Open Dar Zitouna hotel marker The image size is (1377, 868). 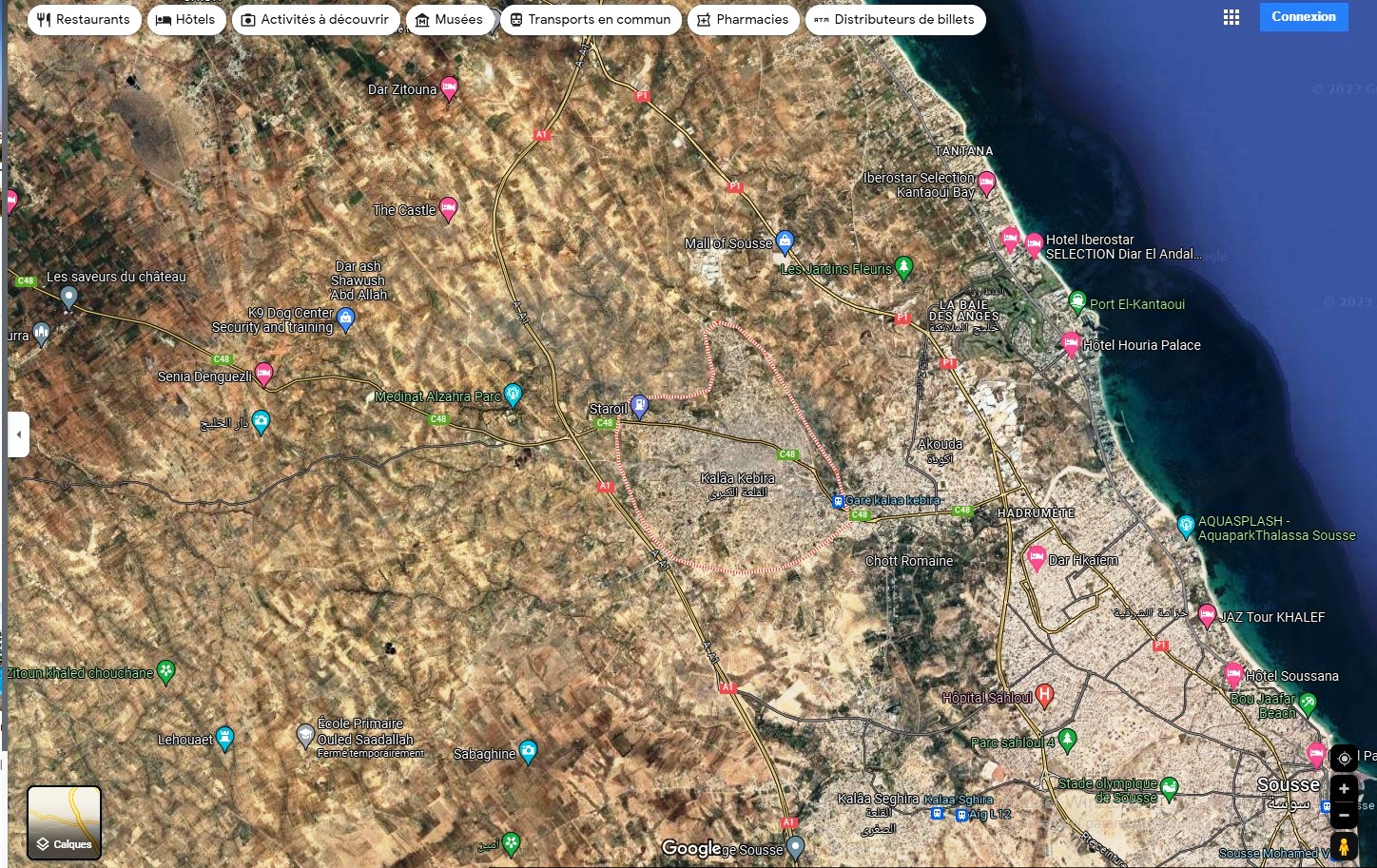[449, 87]
